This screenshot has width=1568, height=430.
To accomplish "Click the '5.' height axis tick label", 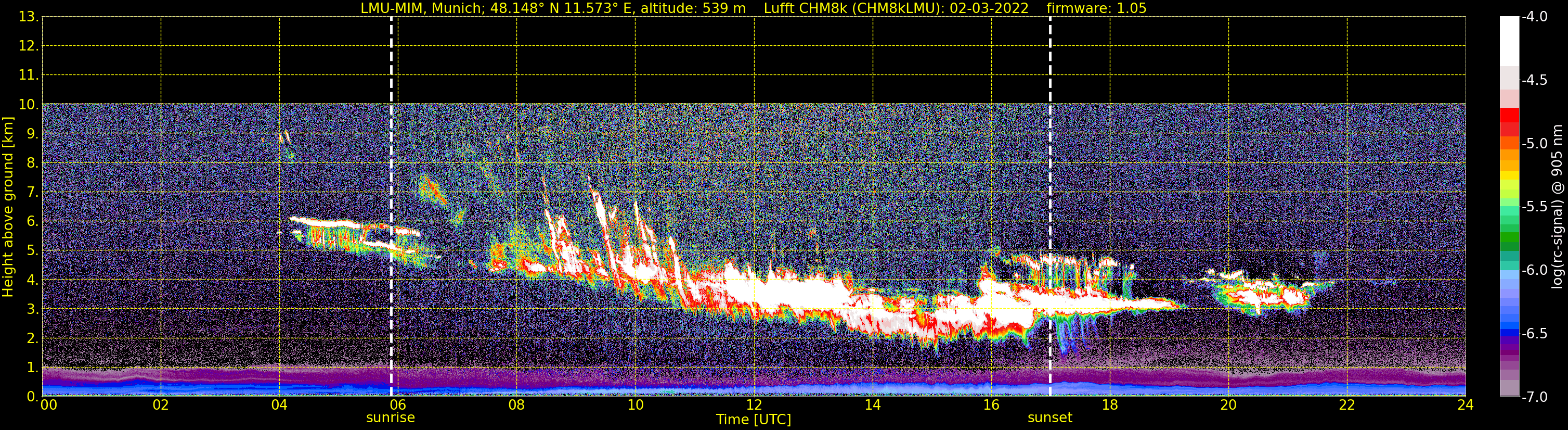I will (33, 251).
